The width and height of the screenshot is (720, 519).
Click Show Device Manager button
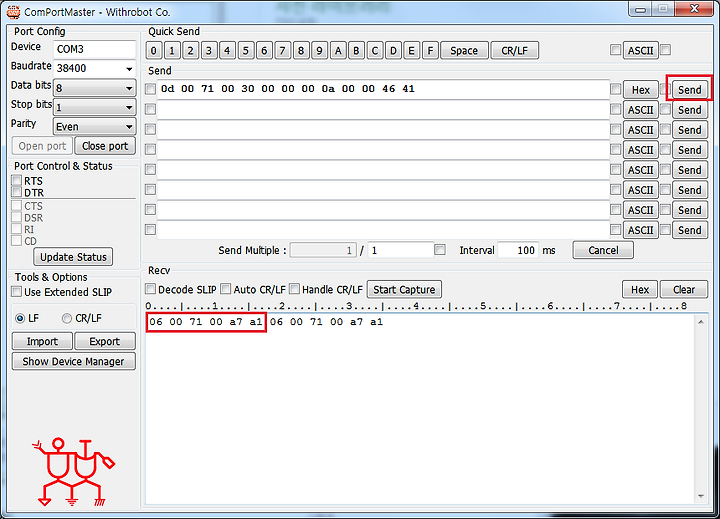tap(73, 361)
